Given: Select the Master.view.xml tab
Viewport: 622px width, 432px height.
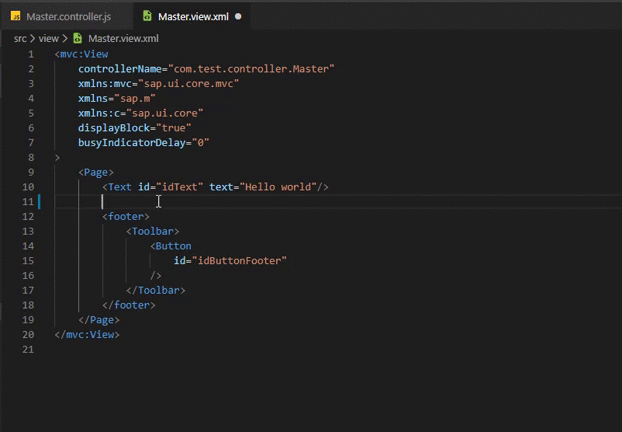Looking at the screenshot, I should point(193,17).
